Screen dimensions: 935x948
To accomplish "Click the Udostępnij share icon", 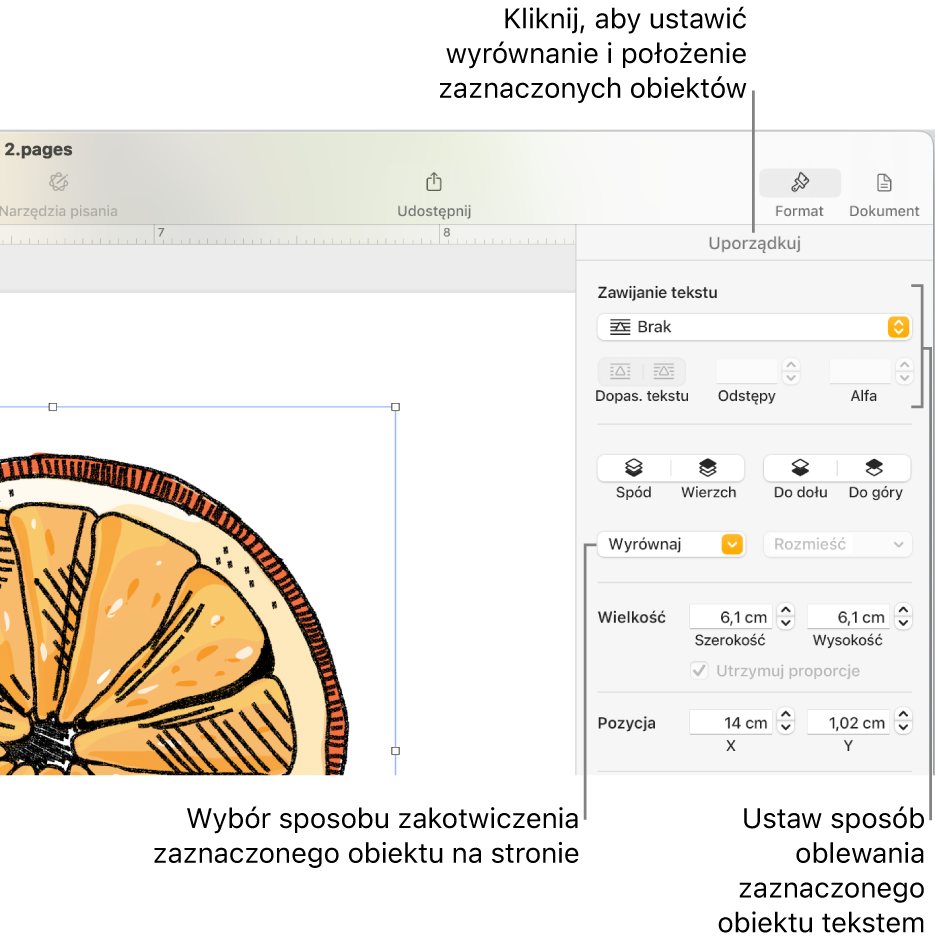I will (434, 182).
